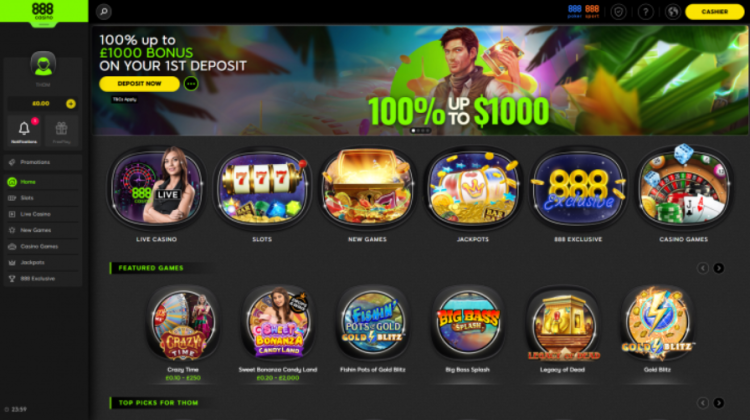The image size is (750, 420).
Task: Expand banner details with three-dots button
Action: (191, 84)
